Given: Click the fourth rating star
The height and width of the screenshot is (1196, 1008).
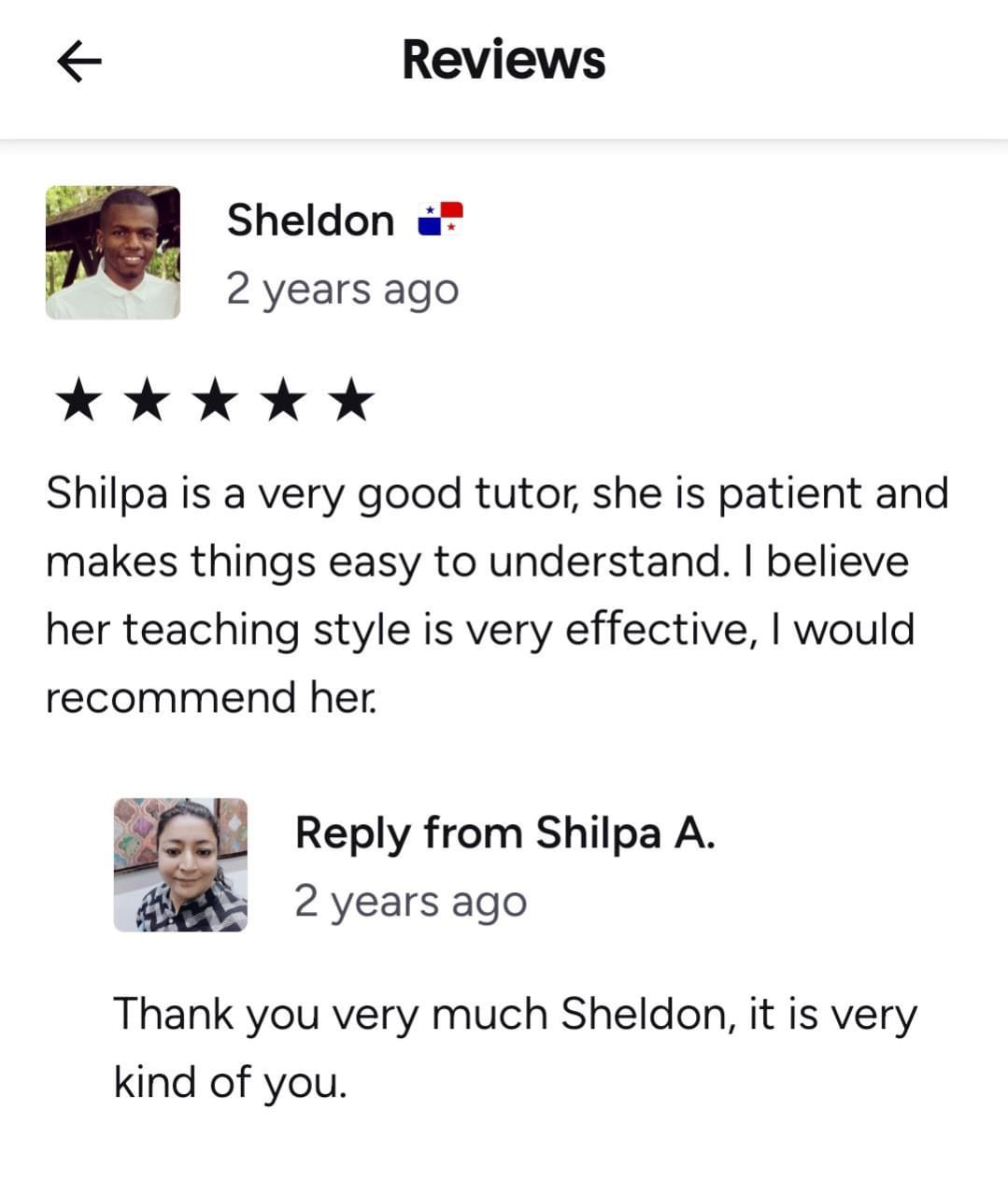Looking at the screenshot, I should pos(284,400).
